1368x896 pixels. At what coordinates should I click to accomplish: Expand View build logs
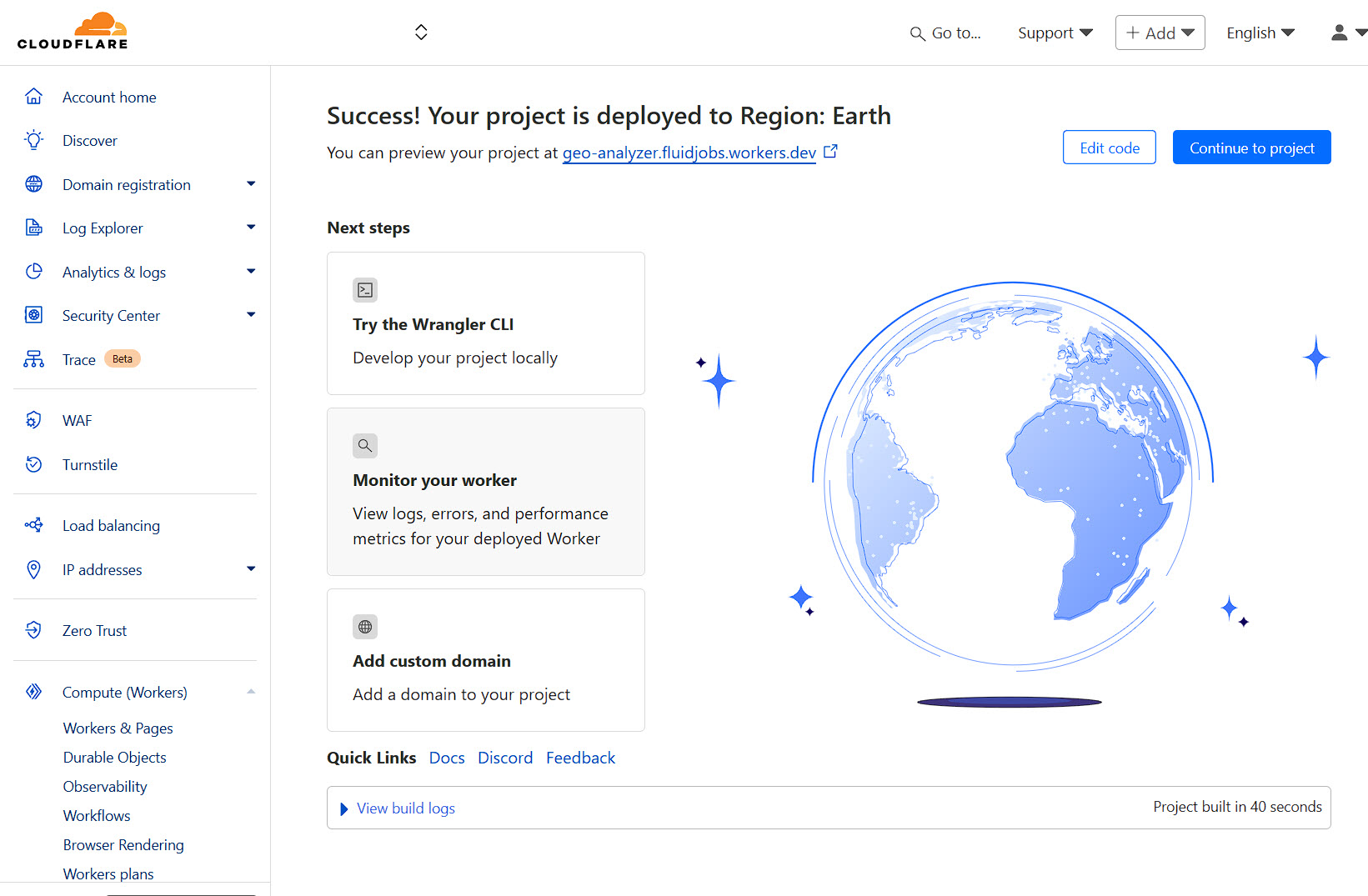point(405,808)
